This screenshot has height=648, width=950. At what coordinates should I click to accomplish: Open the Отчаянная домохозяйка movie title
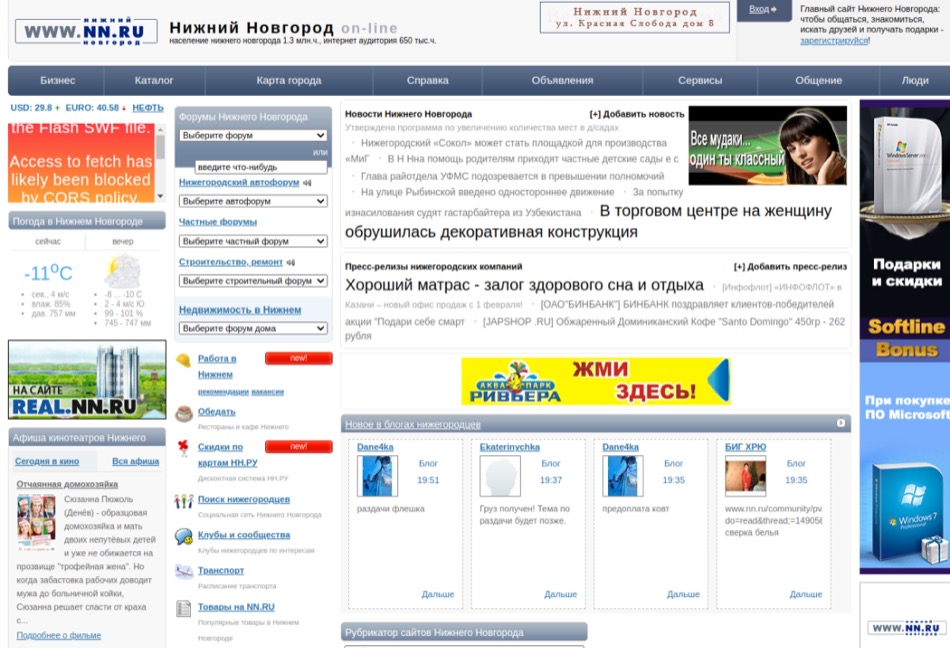(x=67, y=484)
